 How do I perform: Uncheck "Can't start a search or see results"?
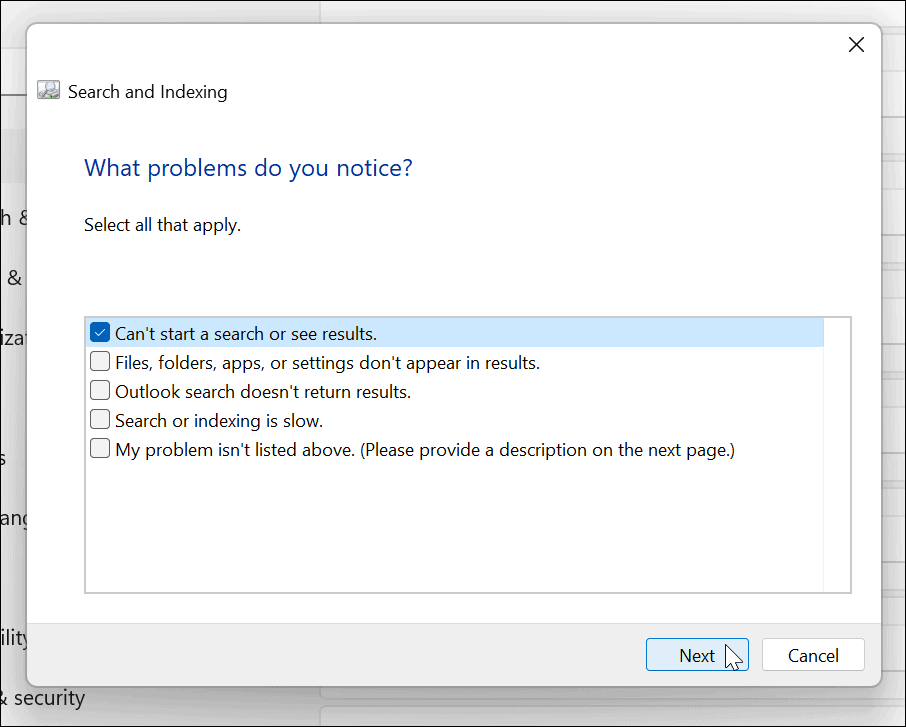coord(100,333)
